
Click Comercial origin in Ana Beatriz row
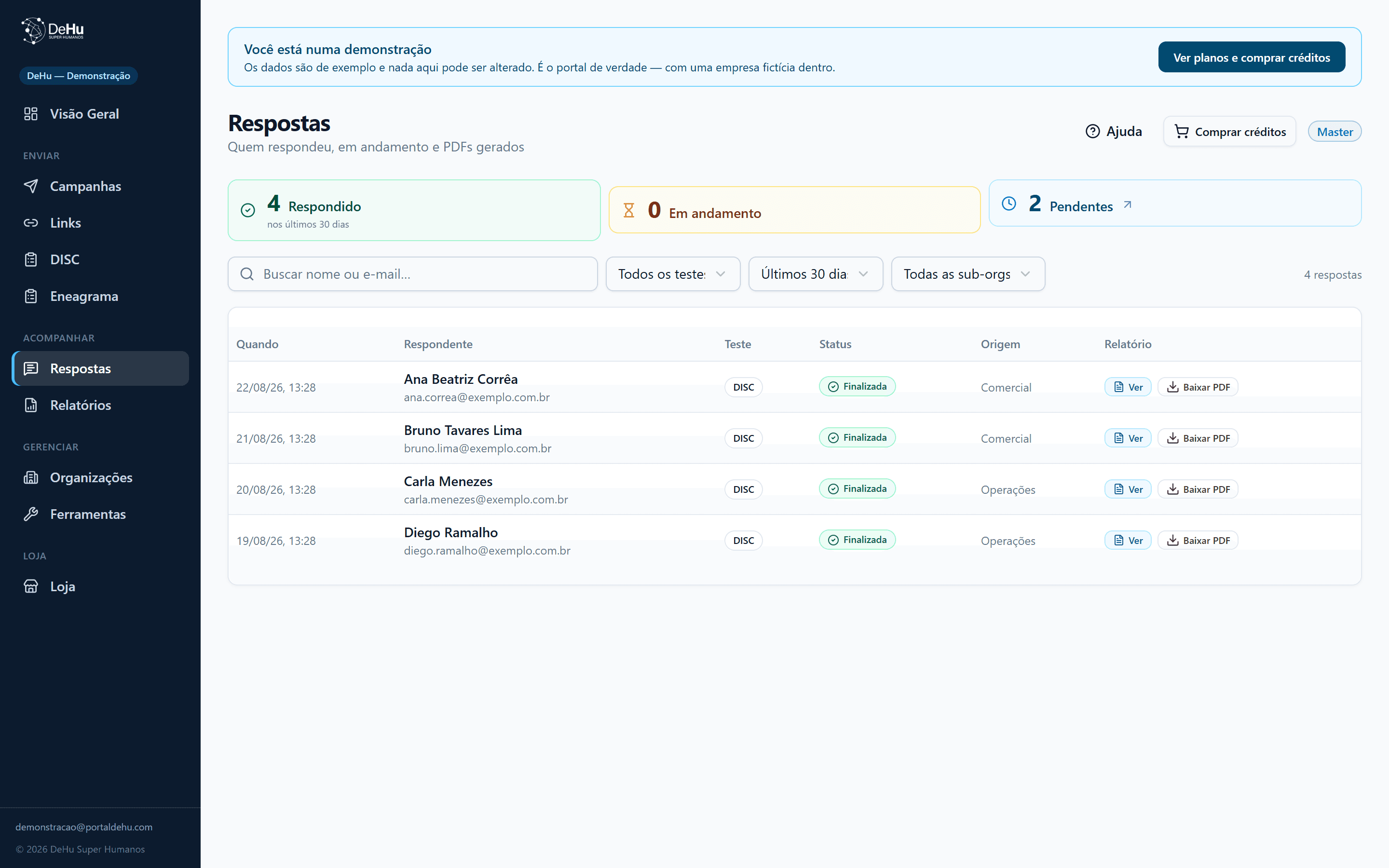(1006, 388)
